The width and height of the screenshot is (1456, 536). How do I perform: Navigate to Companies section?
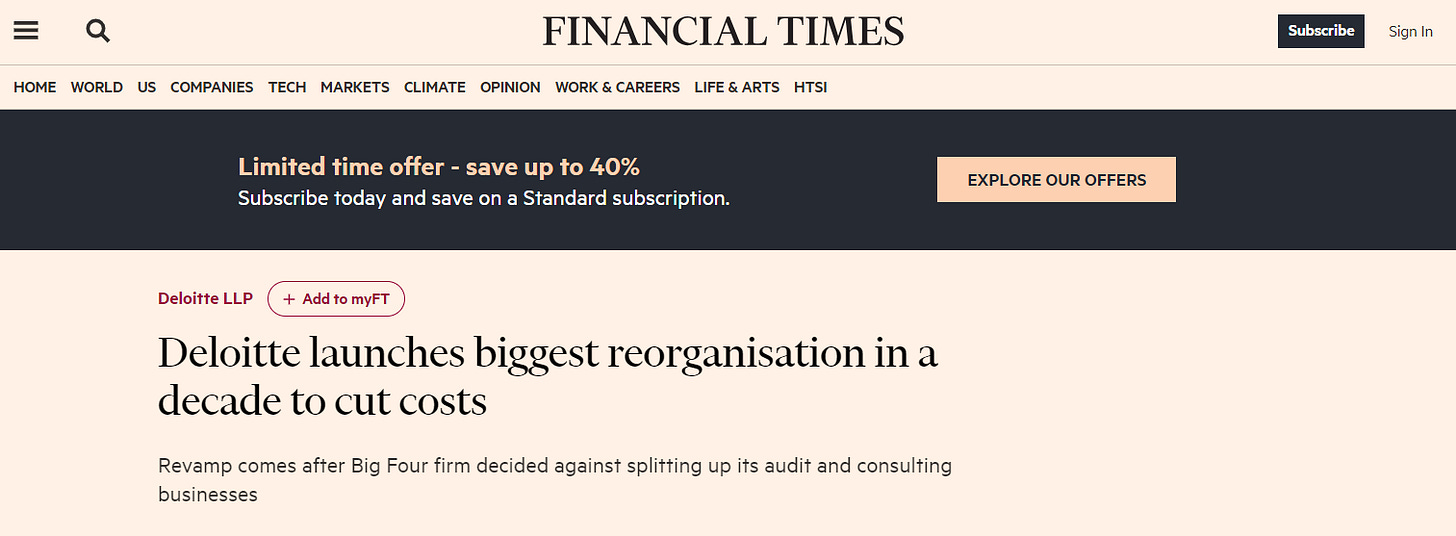(x=212, y=87)
